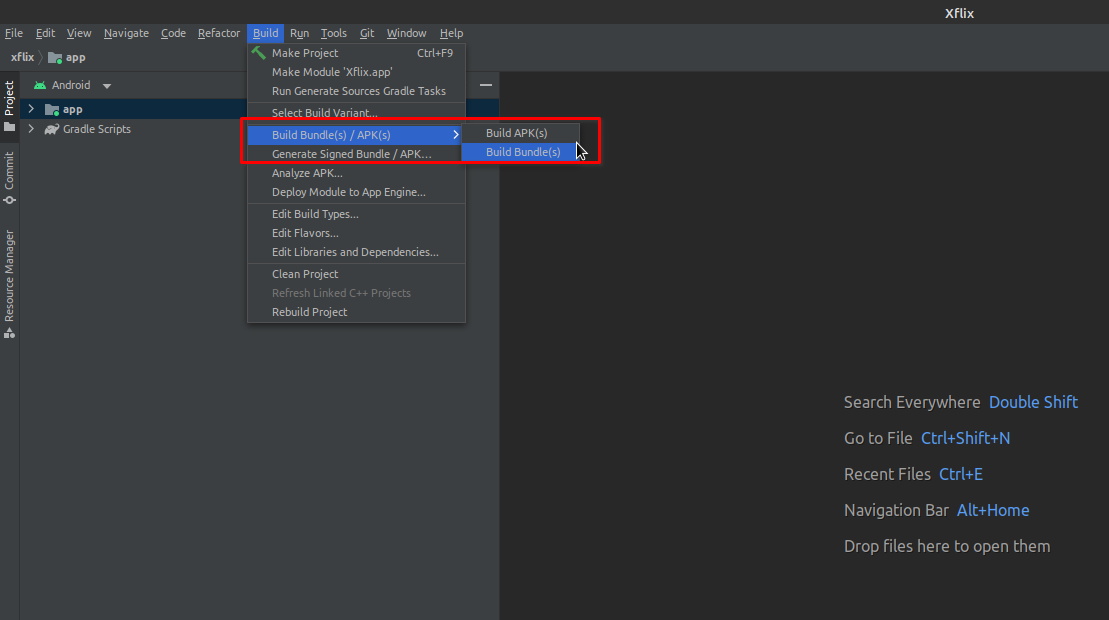Click the Android robot icon
This screenshot has height=620, width=1109.
click(40, 86)
